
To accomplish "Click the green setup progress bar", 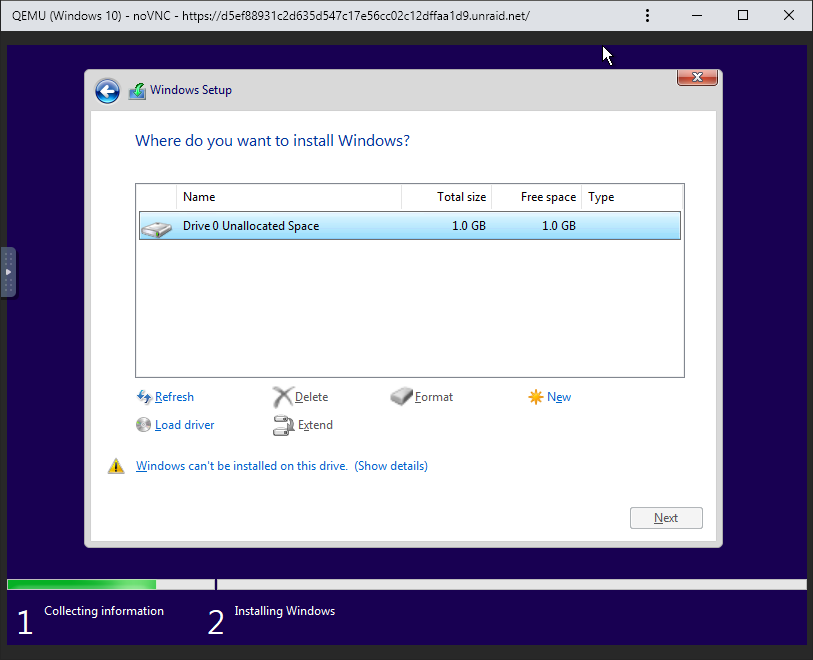I will tap(82, 584).
